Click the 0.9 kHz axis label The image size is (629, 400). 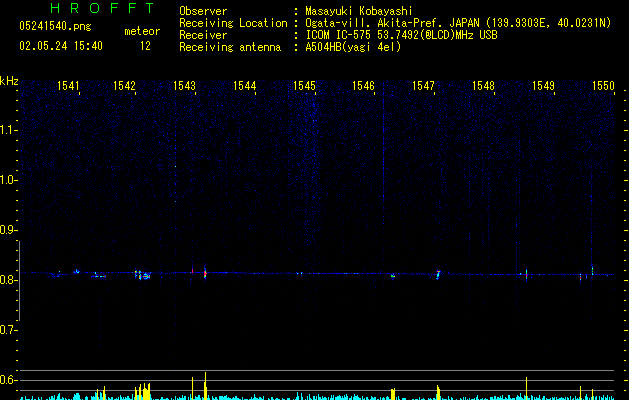coord(8,230)
